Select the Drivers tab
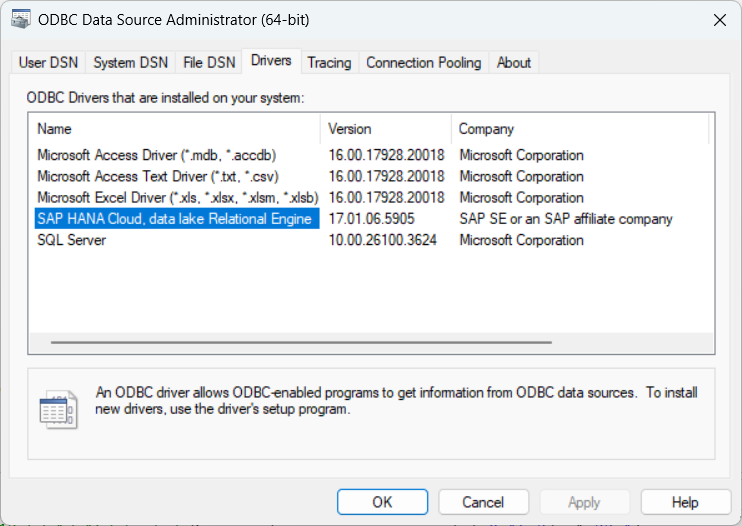This screenshot has width=742, height=526. [271, 61]
